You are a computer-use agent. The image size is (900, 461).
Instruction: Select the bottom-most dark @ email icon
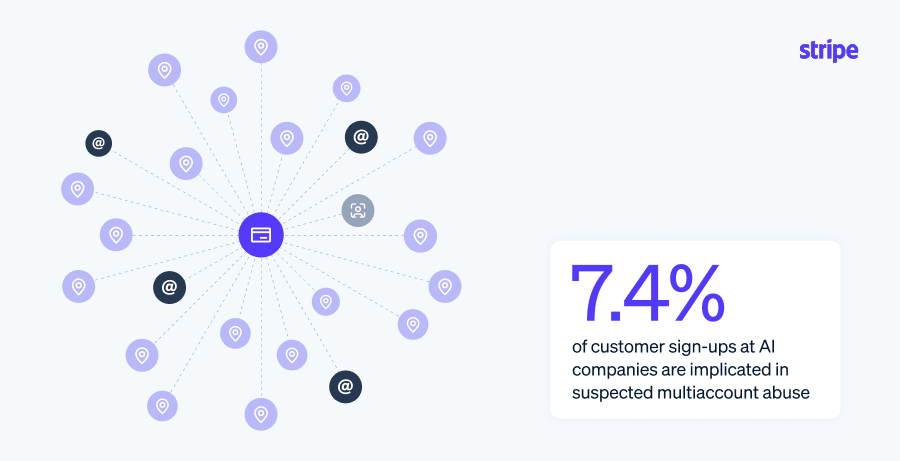click(x=345, y=386)
